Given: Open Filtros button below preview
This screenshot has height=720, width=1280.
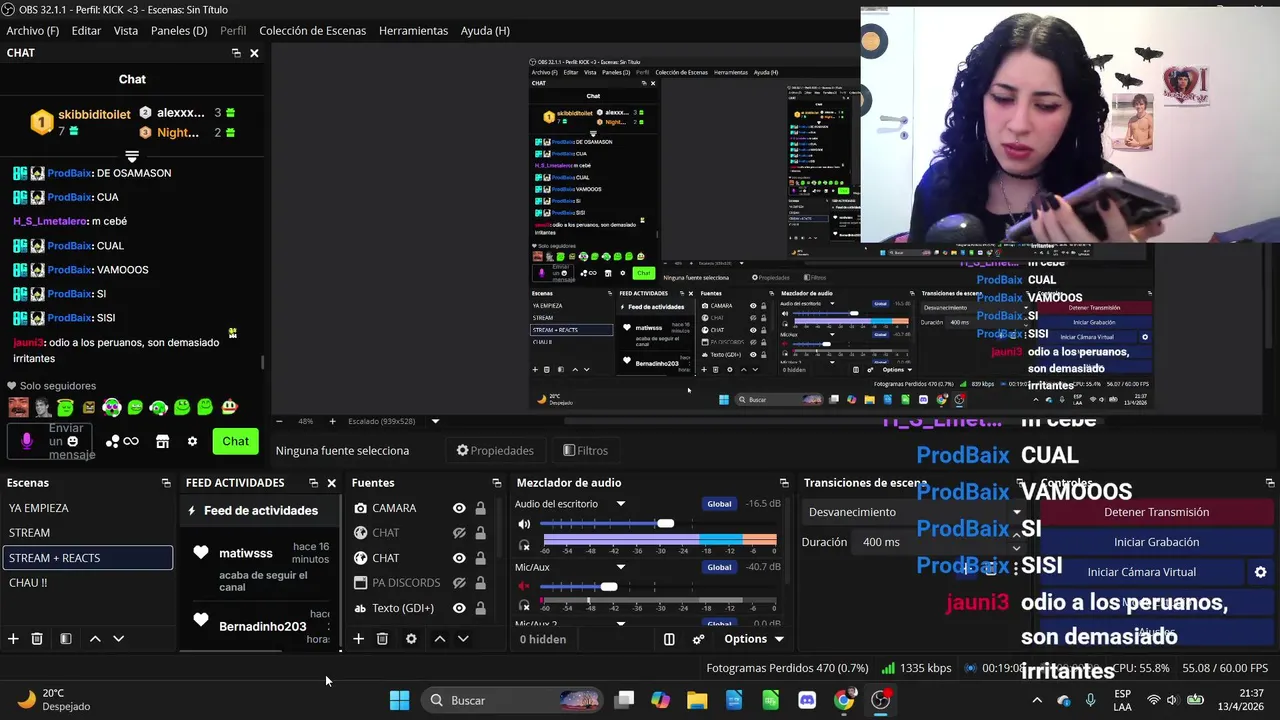Looking at the screenshot, I should tap(585, 451).
